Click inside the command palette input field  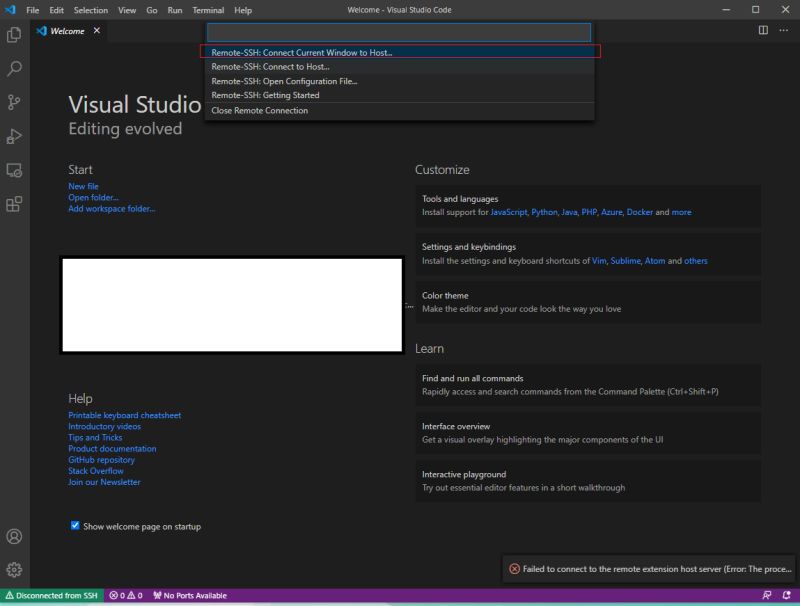pyautogui.click(x=396, y=32)
